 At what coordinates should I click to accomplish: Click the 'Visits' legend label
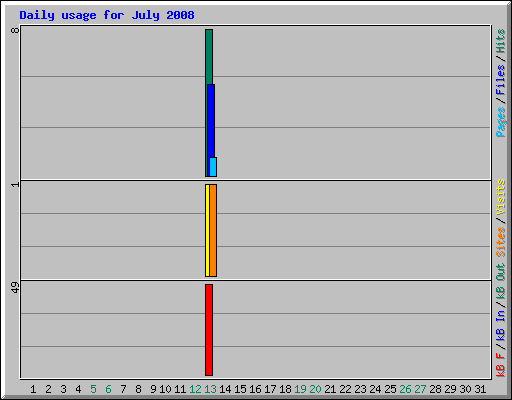[500, 197]
